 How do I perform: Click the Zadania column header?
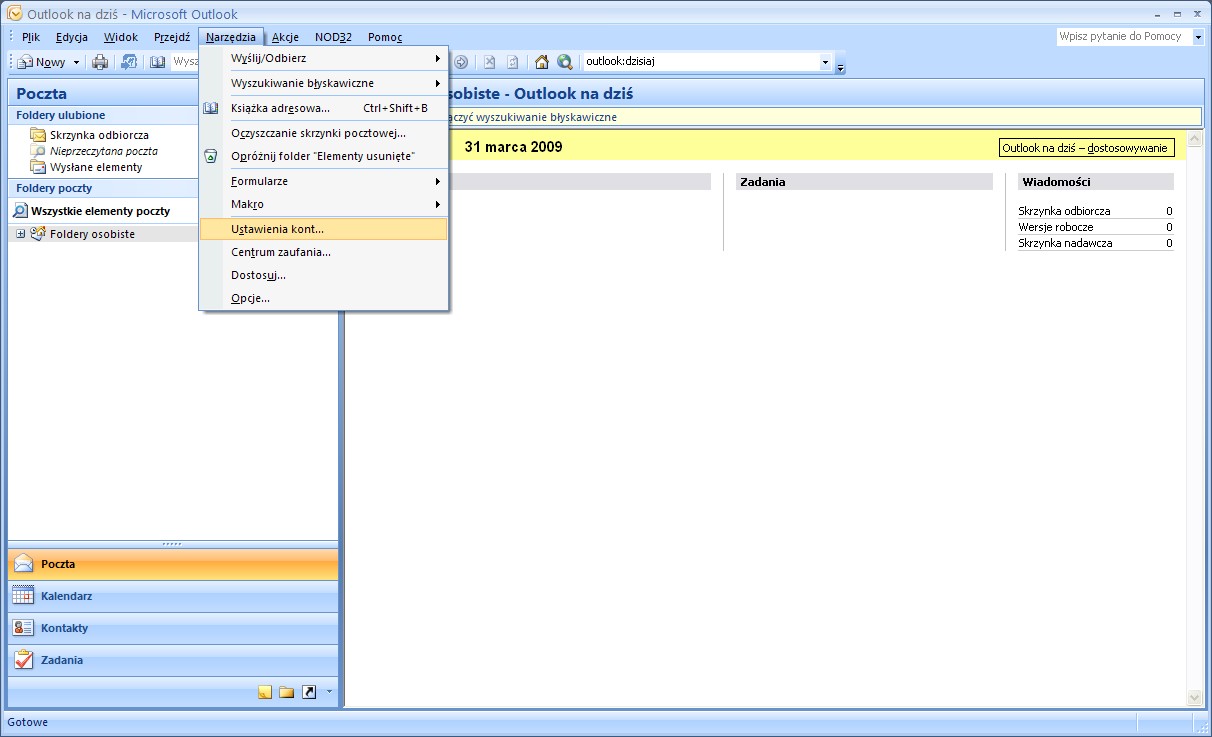point(865,182)
